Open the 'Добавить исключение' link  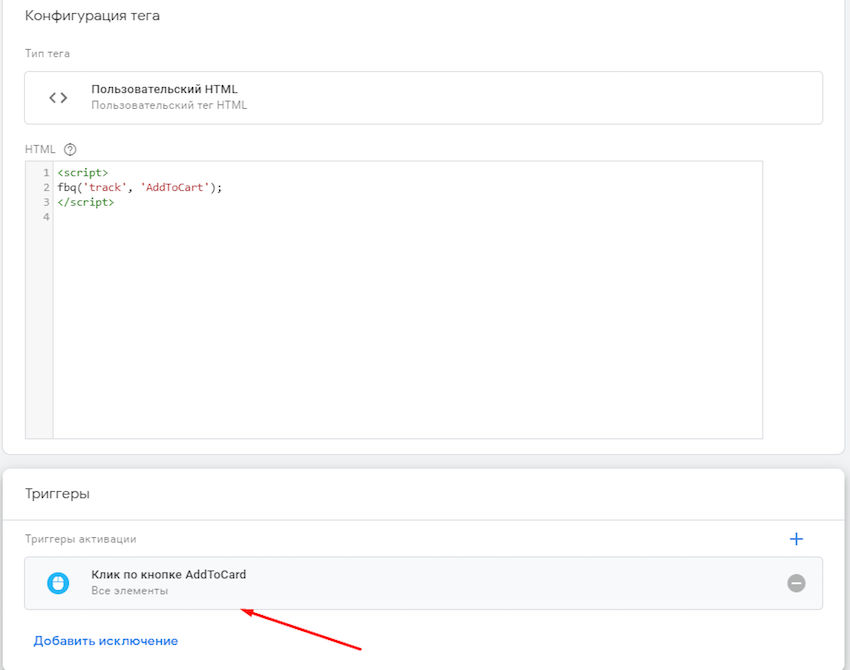[x=105, y=641]
